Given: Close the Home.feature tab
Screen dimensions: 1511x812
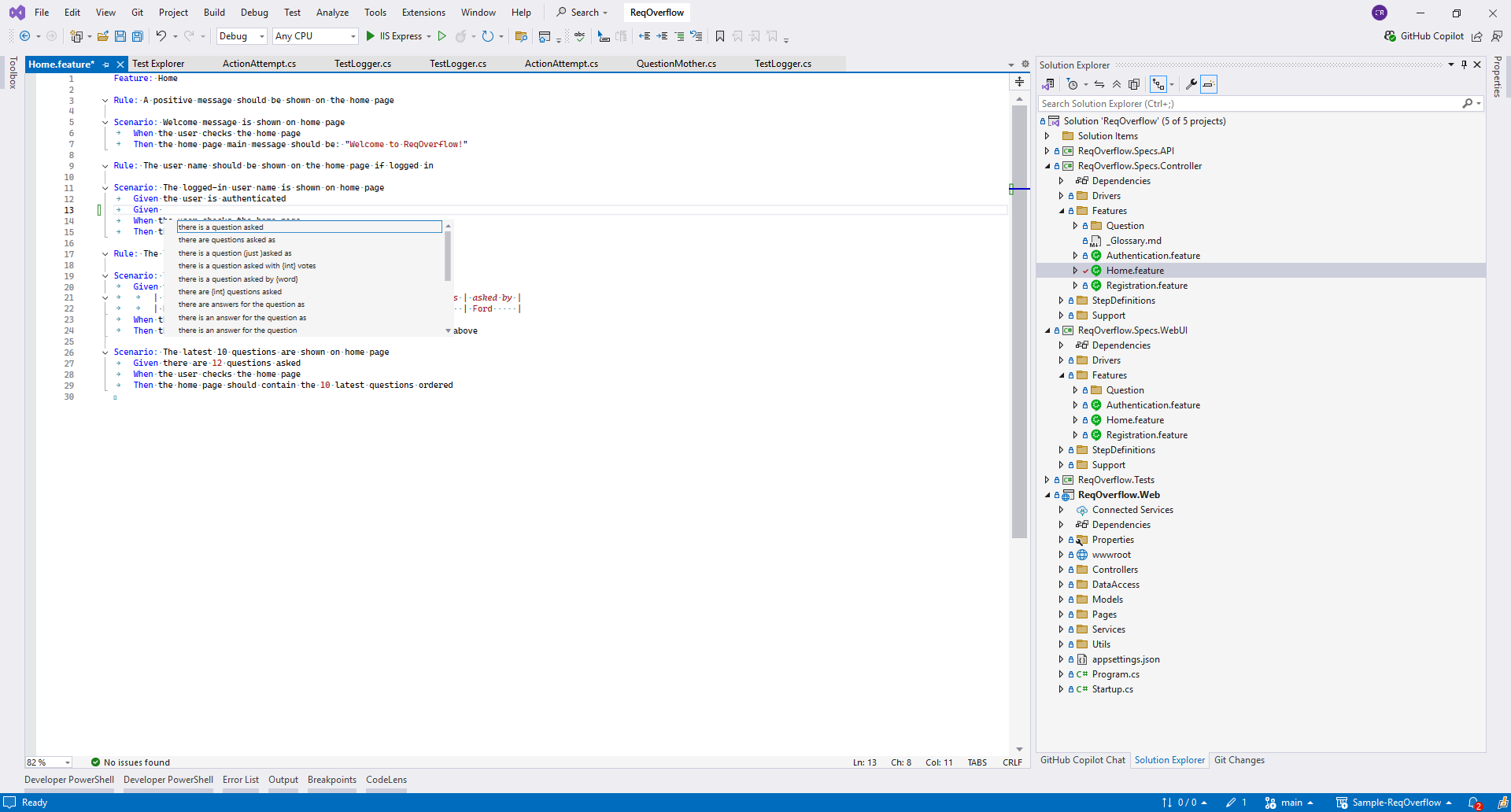Looking at the screenshot, I should [120, 65].
